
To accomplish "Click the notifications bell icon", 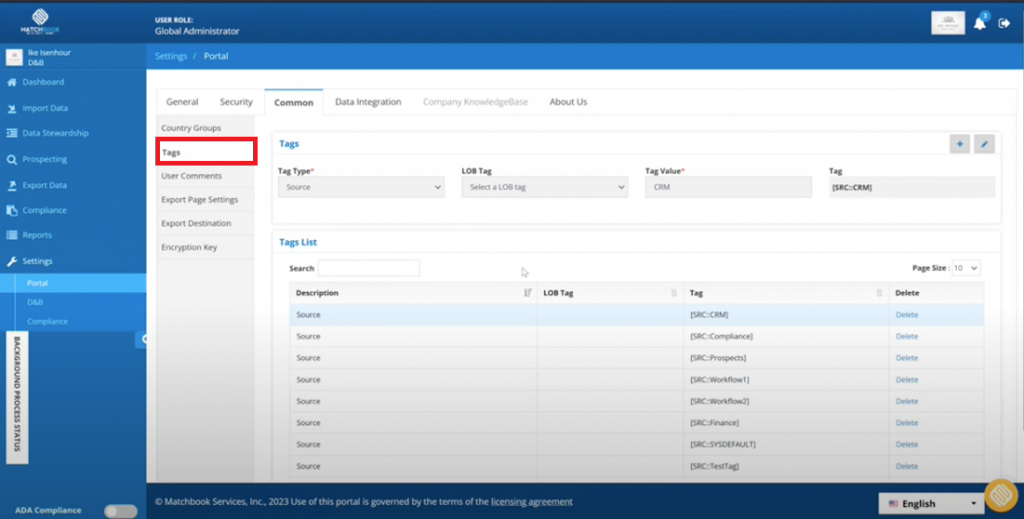I will 979,24.
